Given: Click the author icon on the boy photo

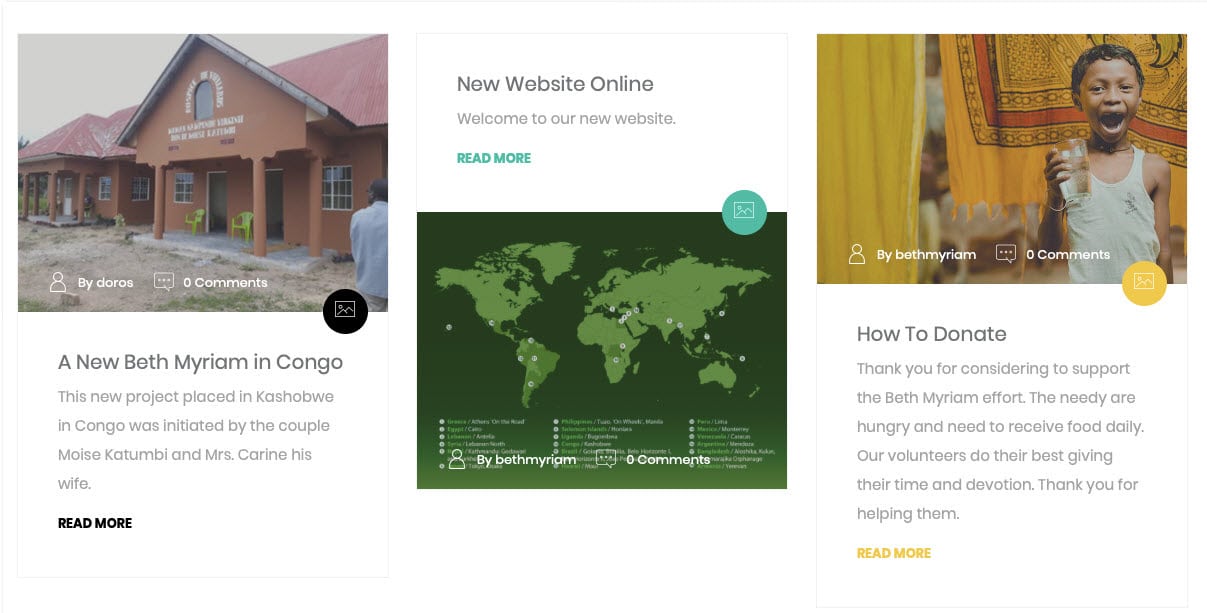Looking at the screenshot, I should (857, 254).
